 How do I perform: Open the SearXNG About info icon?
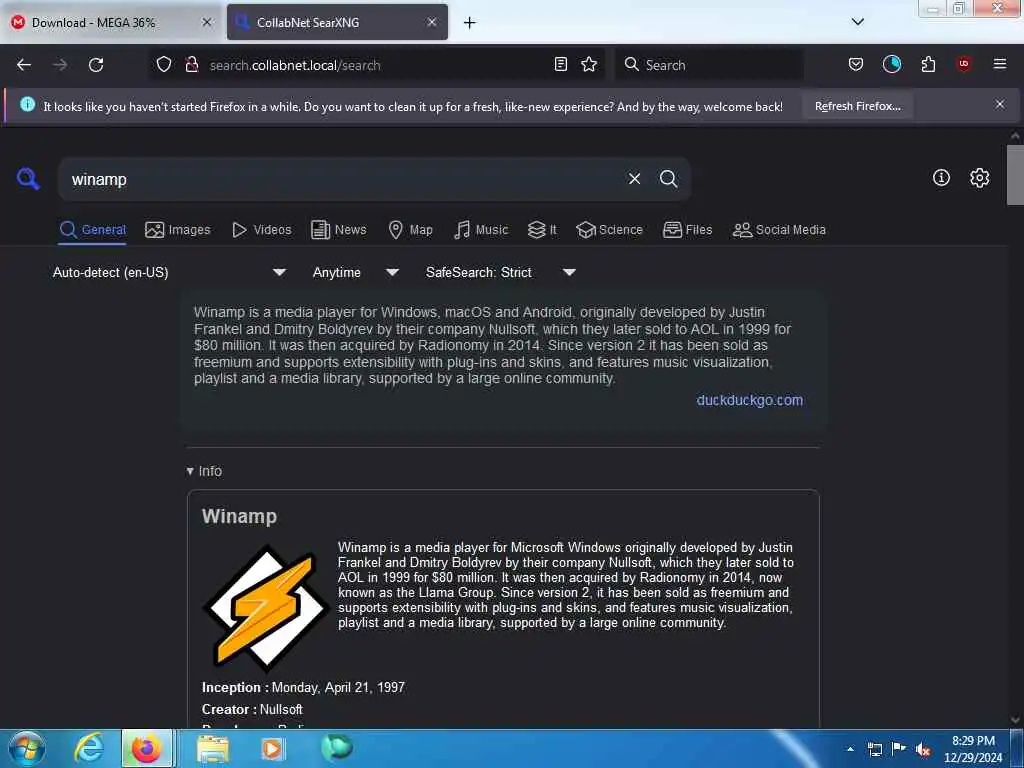[941, 178]
